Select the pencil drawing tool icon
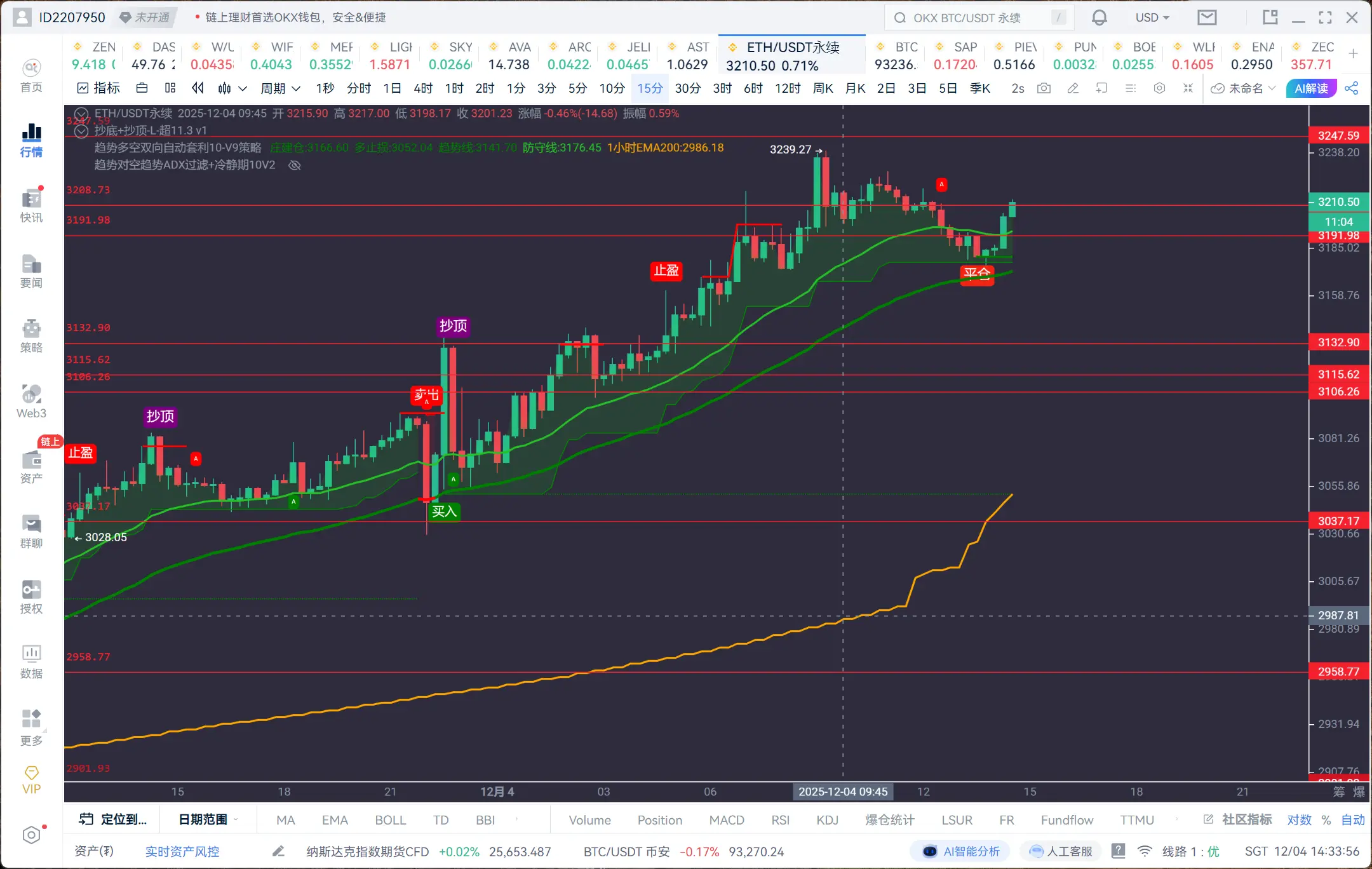The height and width of the screenshot is (869, 1372). pos(1073,88)
